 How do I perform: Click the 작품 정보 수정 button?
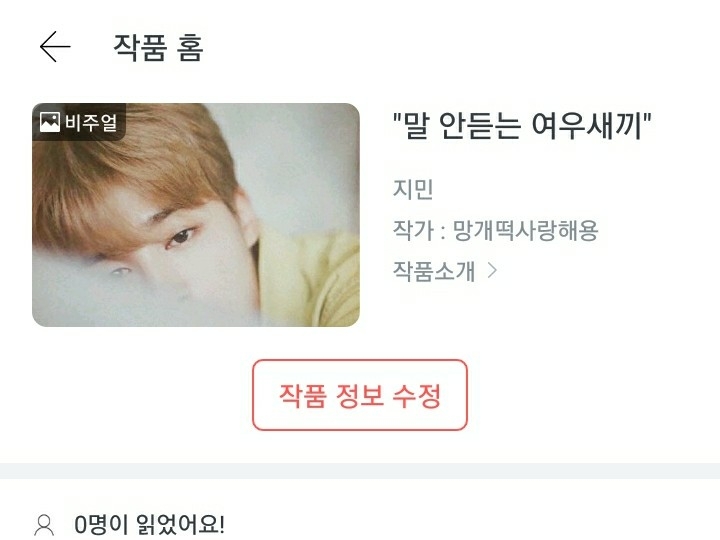click(360, 395)
